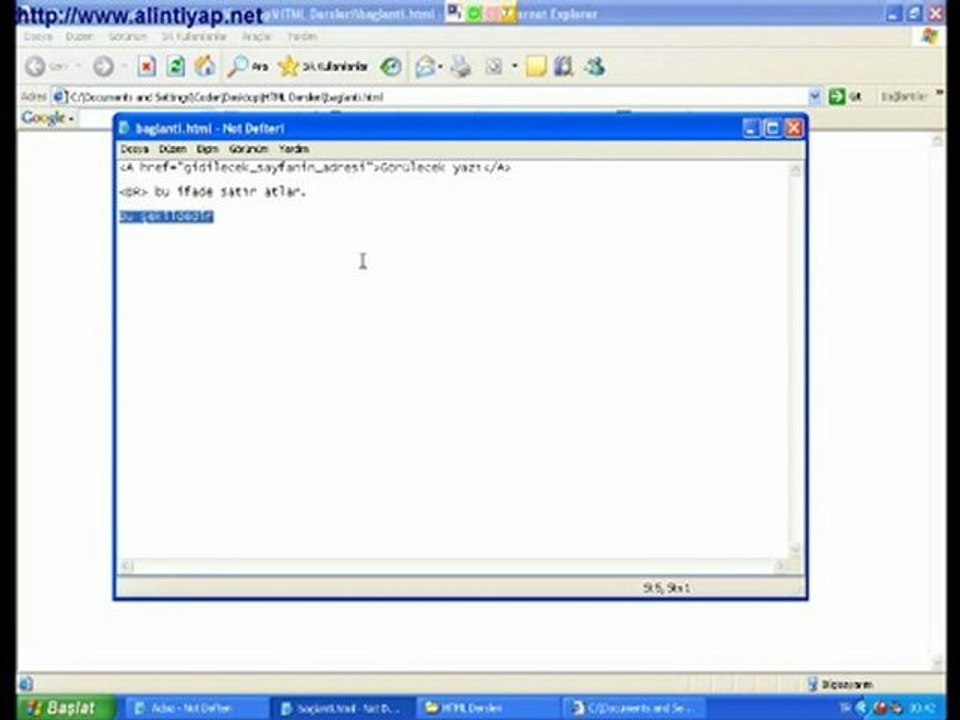Open Yardım menu in Internet Explorer
The height and width of the screenshot is (720, 960).
tap(302, 37)
